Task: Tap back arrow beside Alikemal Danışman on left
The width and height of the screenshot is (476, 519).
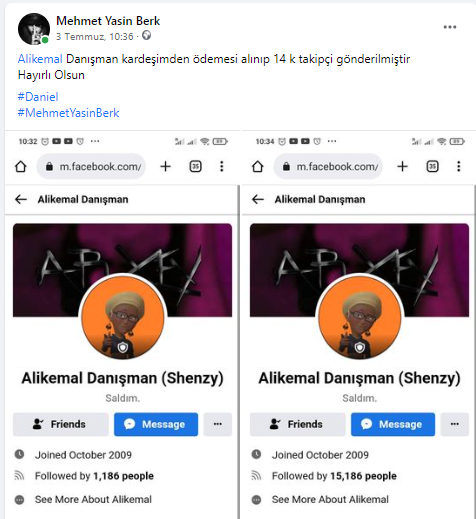Action: point(21,199)
